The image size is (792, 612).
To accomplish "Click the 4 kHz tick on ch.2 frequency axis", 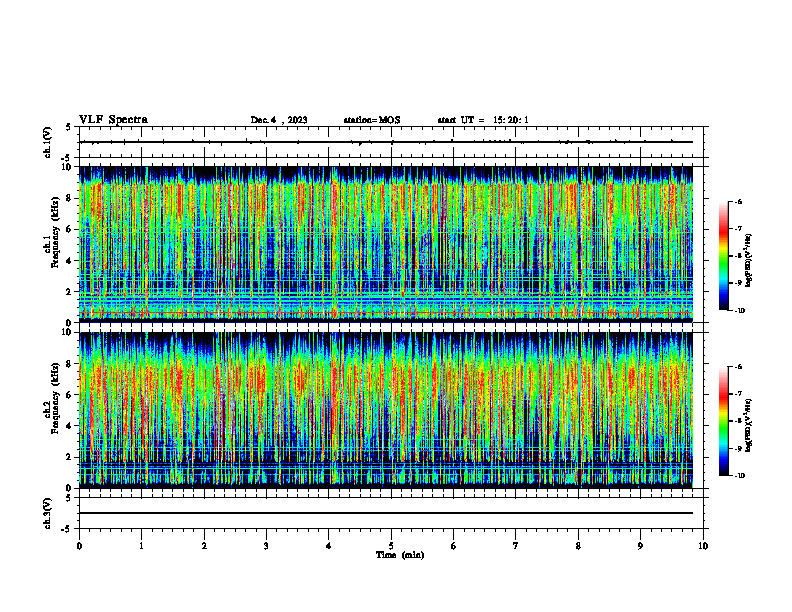I will (x=69, y=426).
